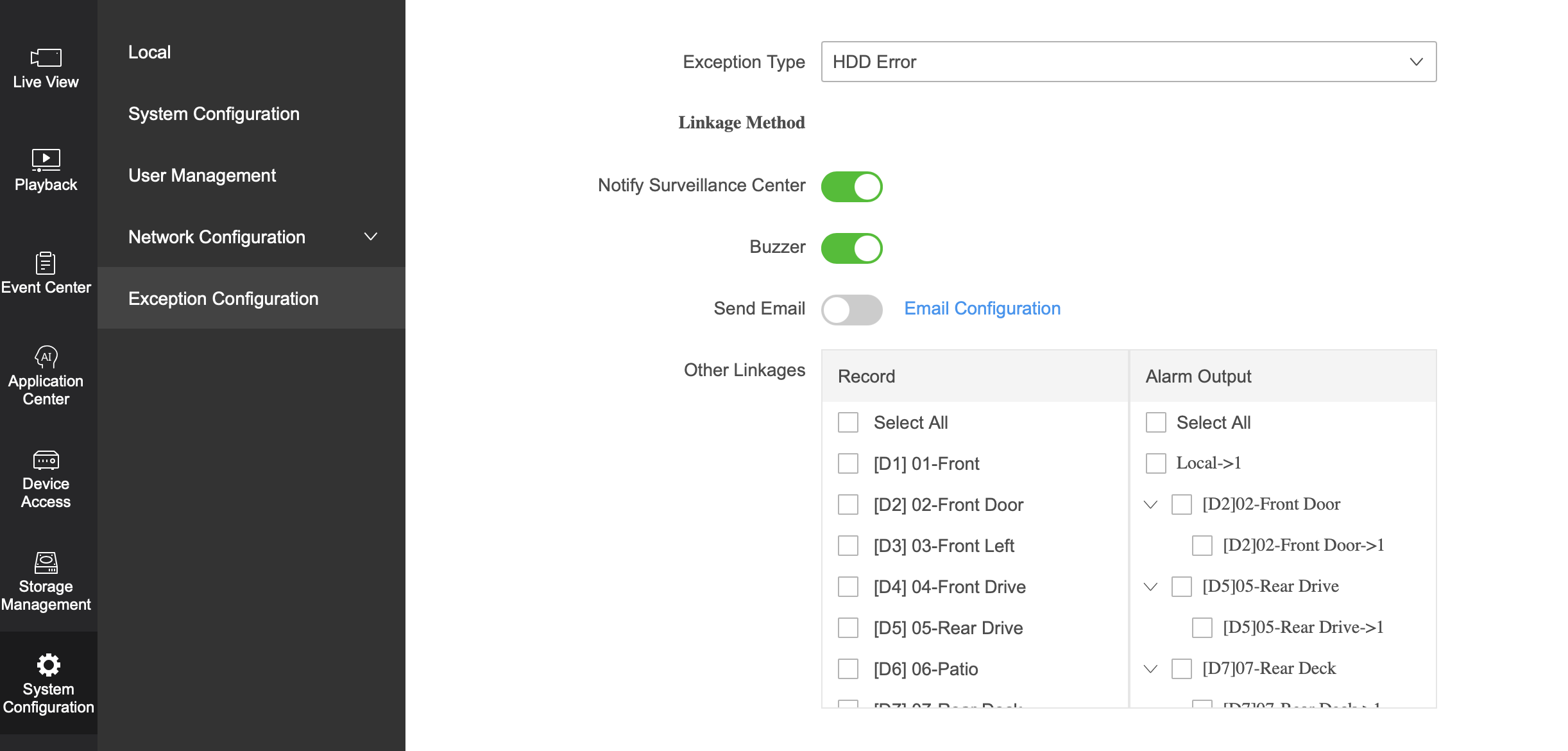Turn off the Buzzer toggle
Screen dimensions: 1568x751
pyautogui.click(x=851, y=248)
